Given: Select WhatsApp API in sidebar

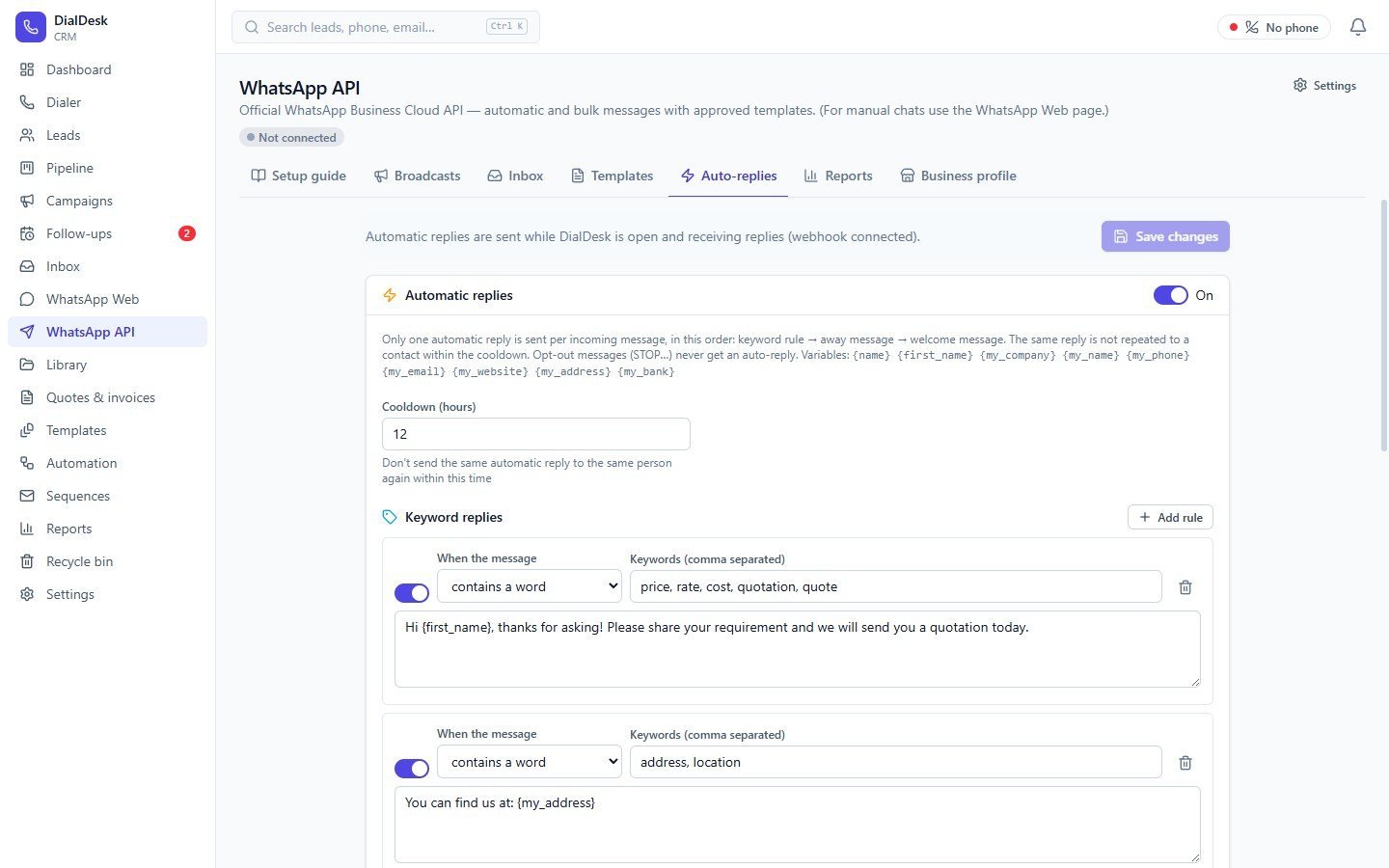Looking at the screenshot, I should point(107,332).
